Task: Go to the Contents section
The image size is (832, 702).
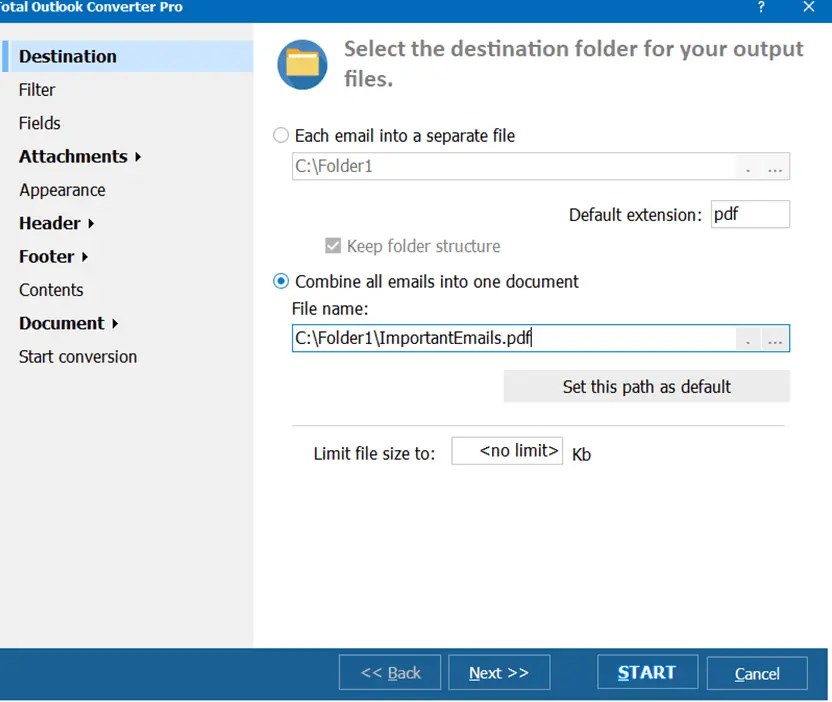Action: coord(51,290)
